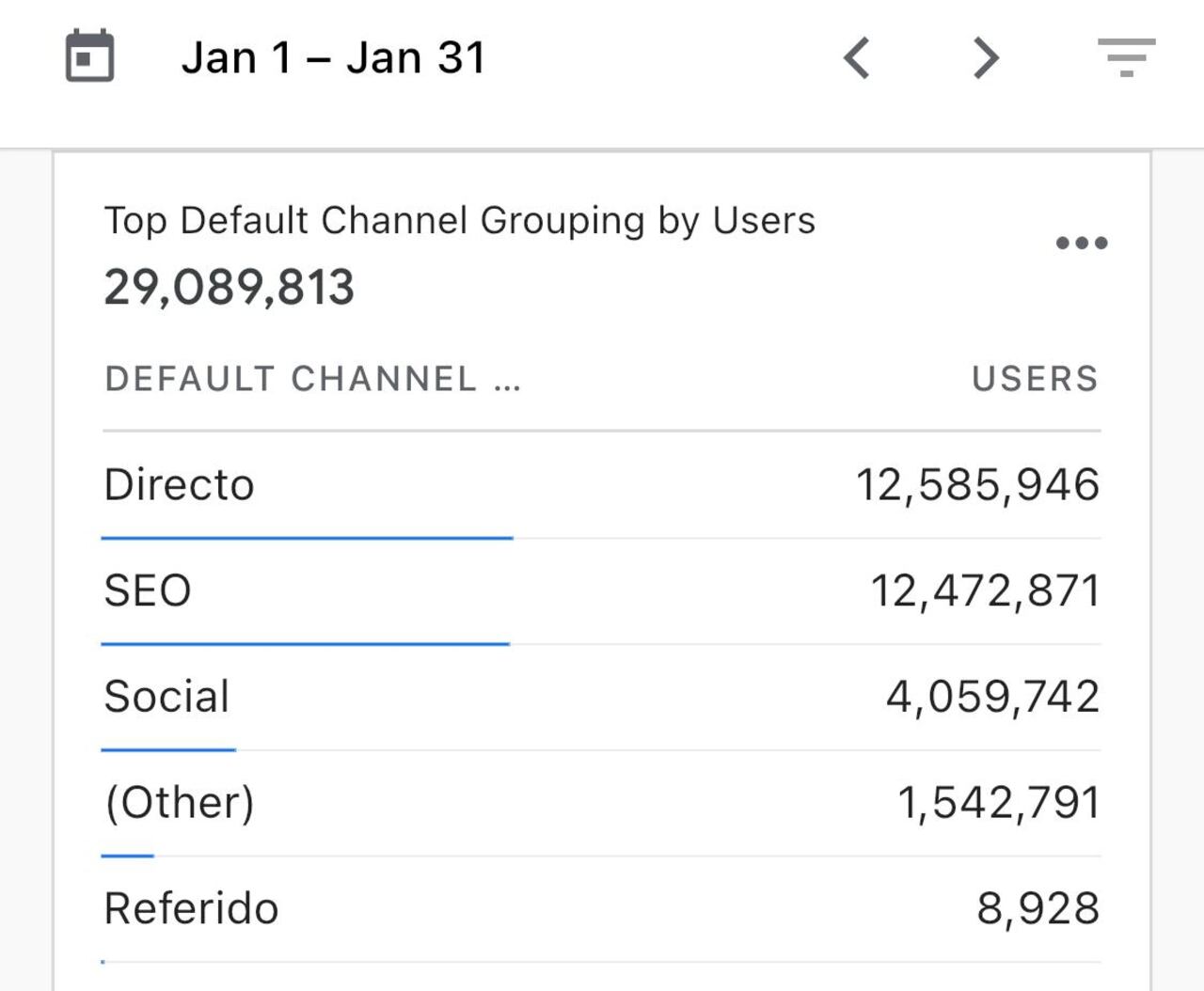The width and height of the screenshot is (1204, 991).
Task: Click the USERS column header
Action: coord(1035,379)
